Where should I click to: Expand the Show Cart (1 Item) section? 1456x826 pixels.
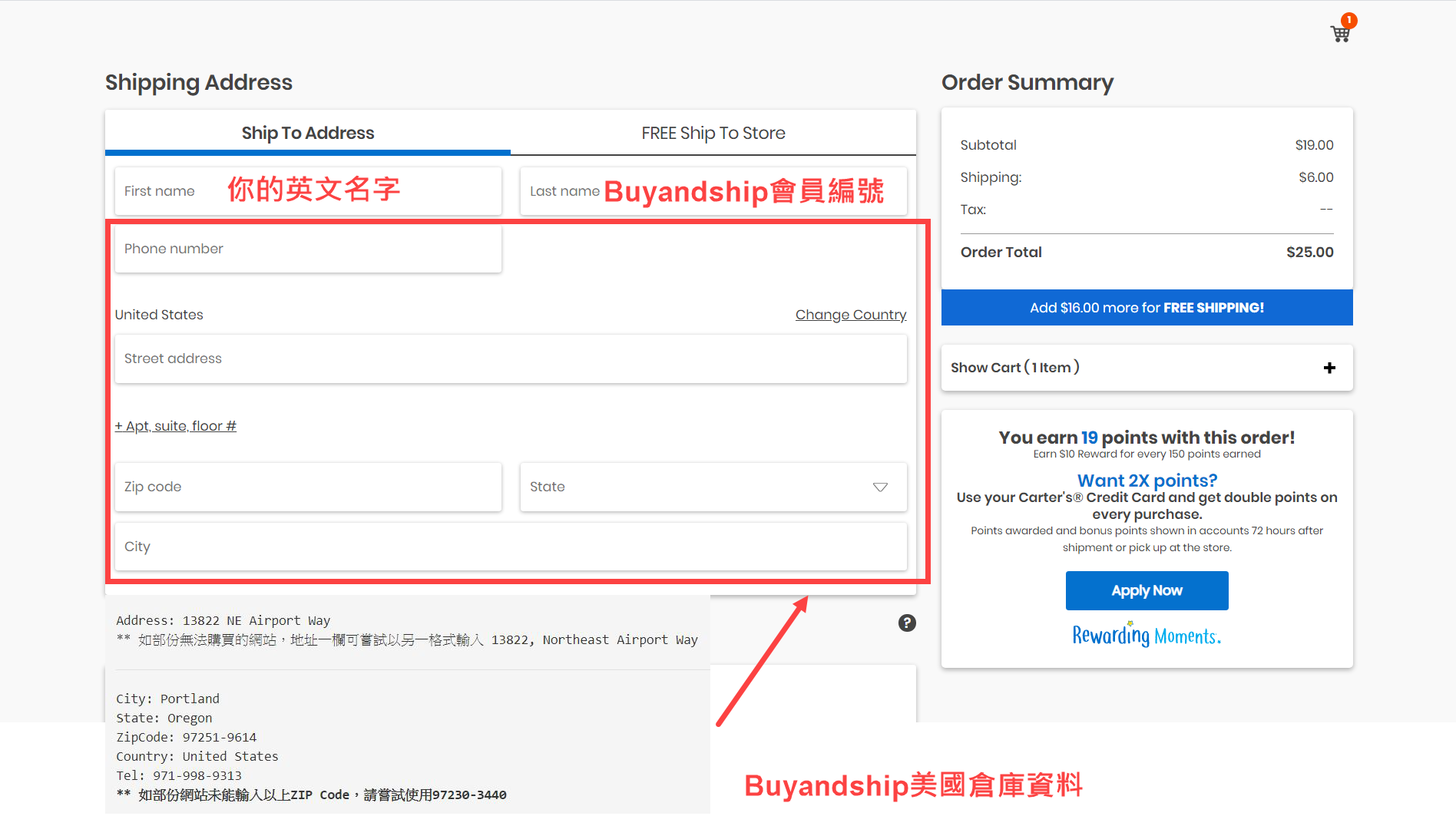pos(1015,368)
